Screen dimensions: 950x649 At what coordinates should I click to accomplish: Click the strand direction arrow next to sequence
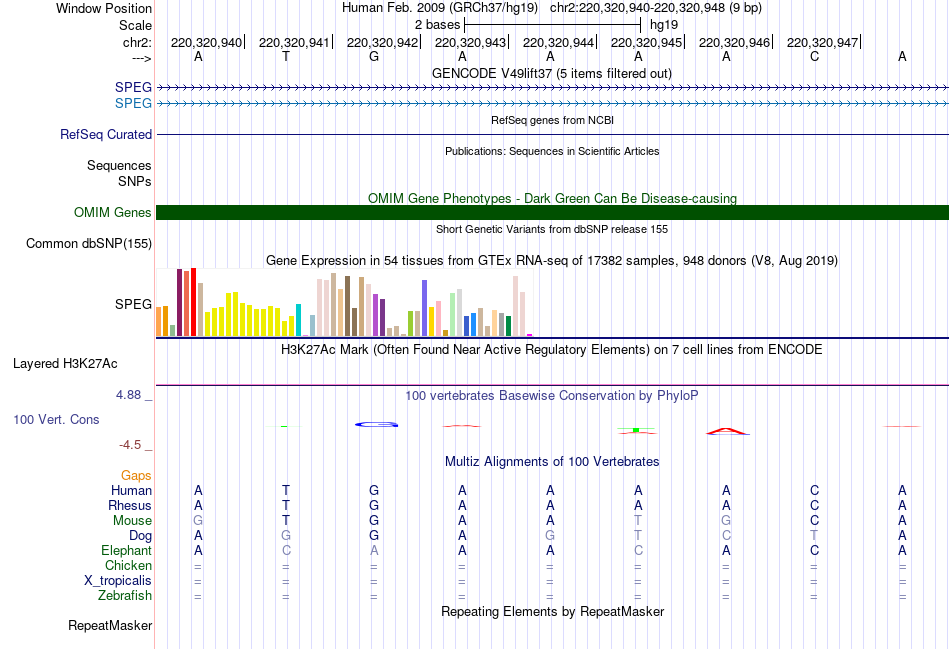(142, 58)
